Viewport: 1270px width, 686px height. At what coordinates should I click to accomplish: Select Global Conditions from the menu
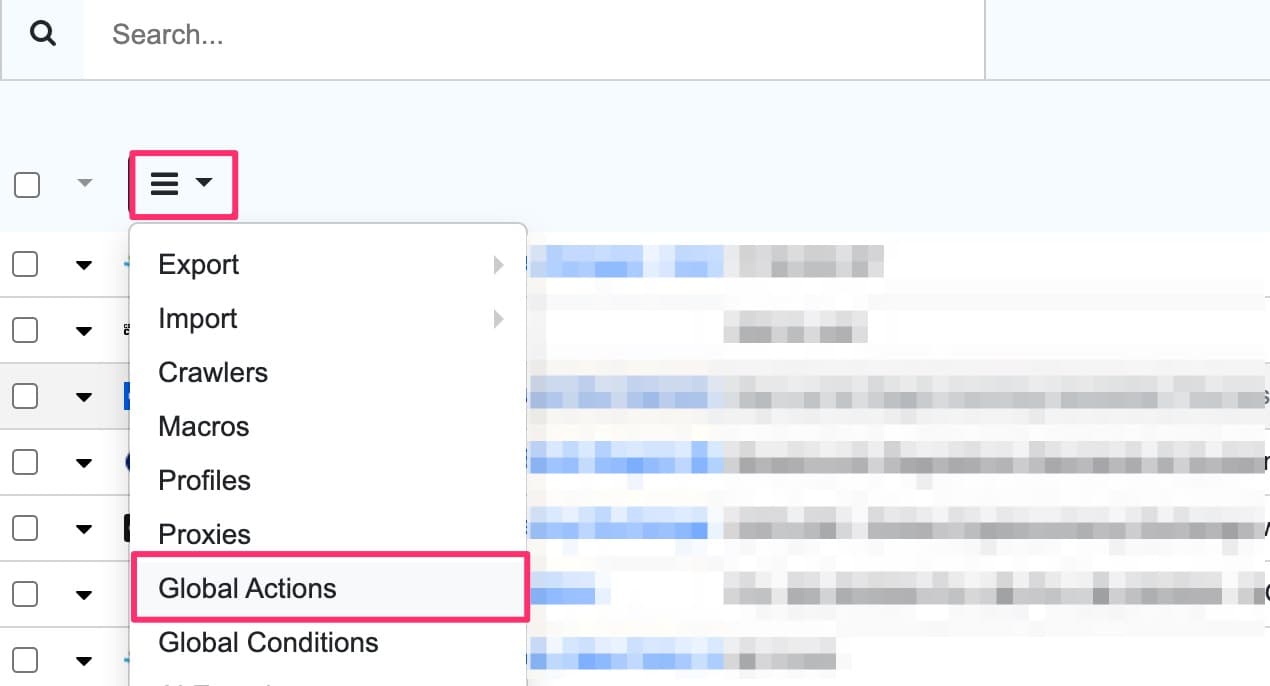(x=268, y=642)
